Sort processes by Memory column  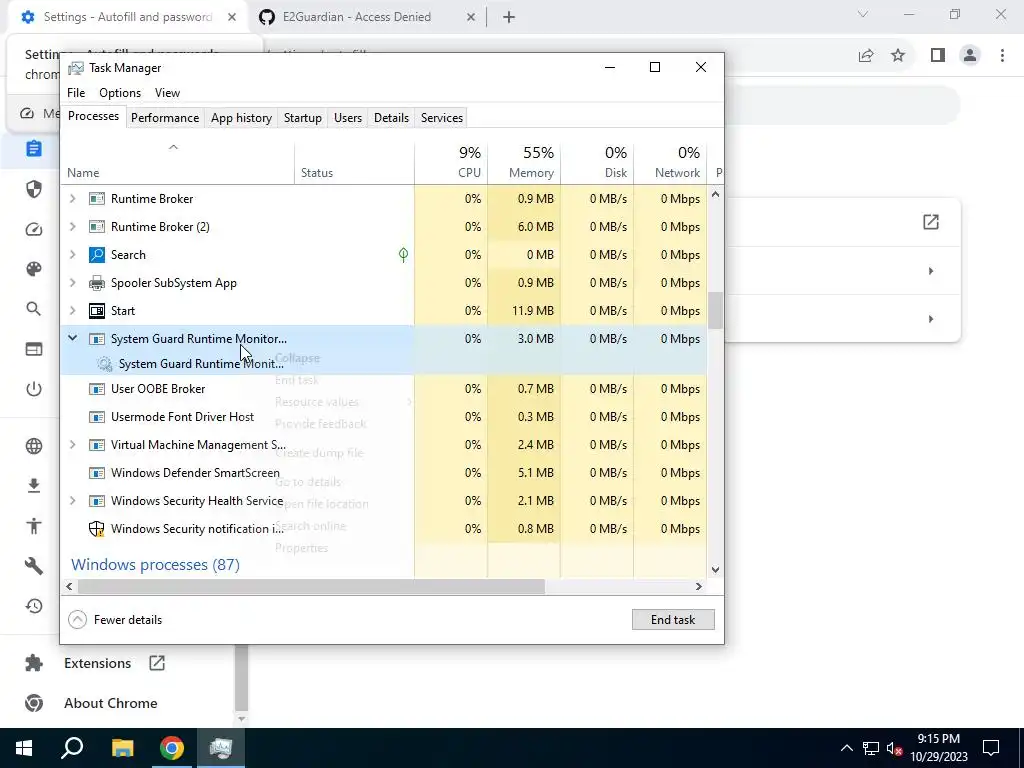click(x=524, y=162)
